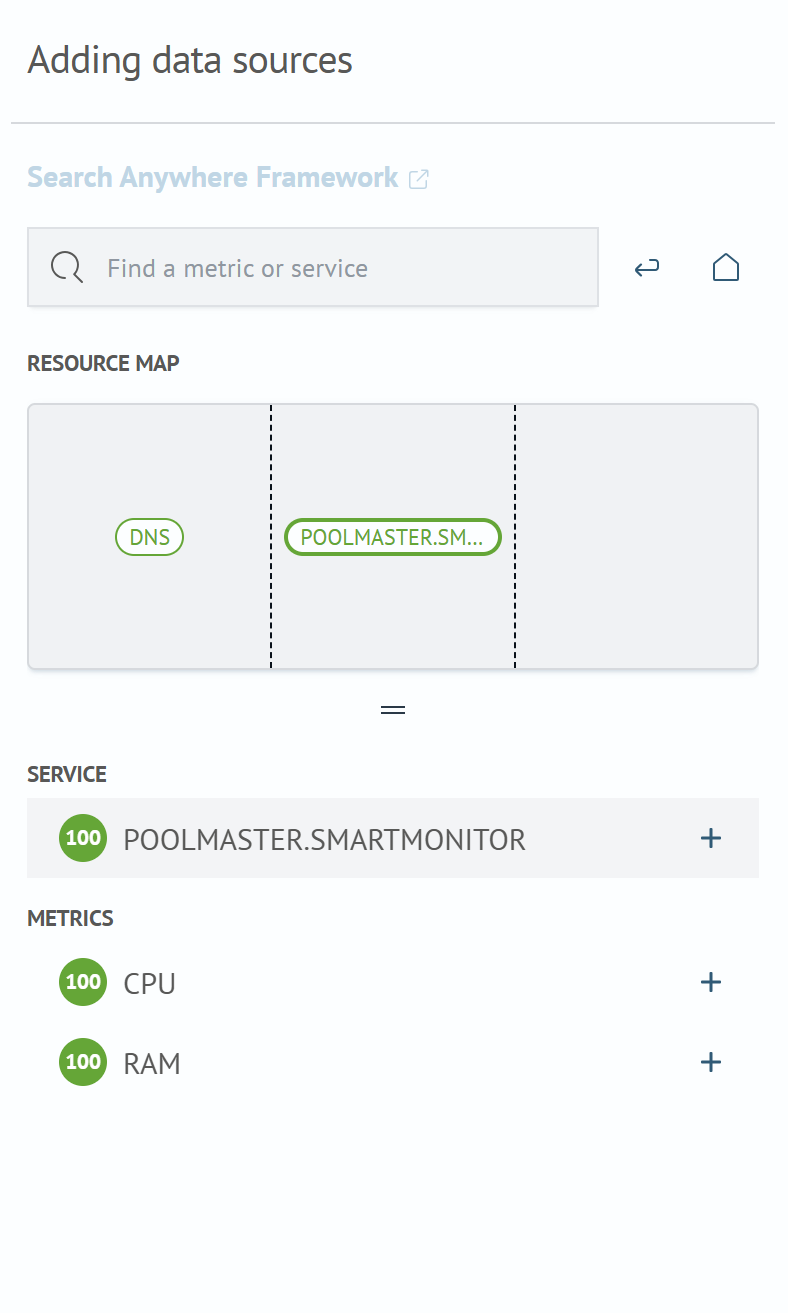
Task: Click the external link icon beside Framework
Action: [419, 179]
